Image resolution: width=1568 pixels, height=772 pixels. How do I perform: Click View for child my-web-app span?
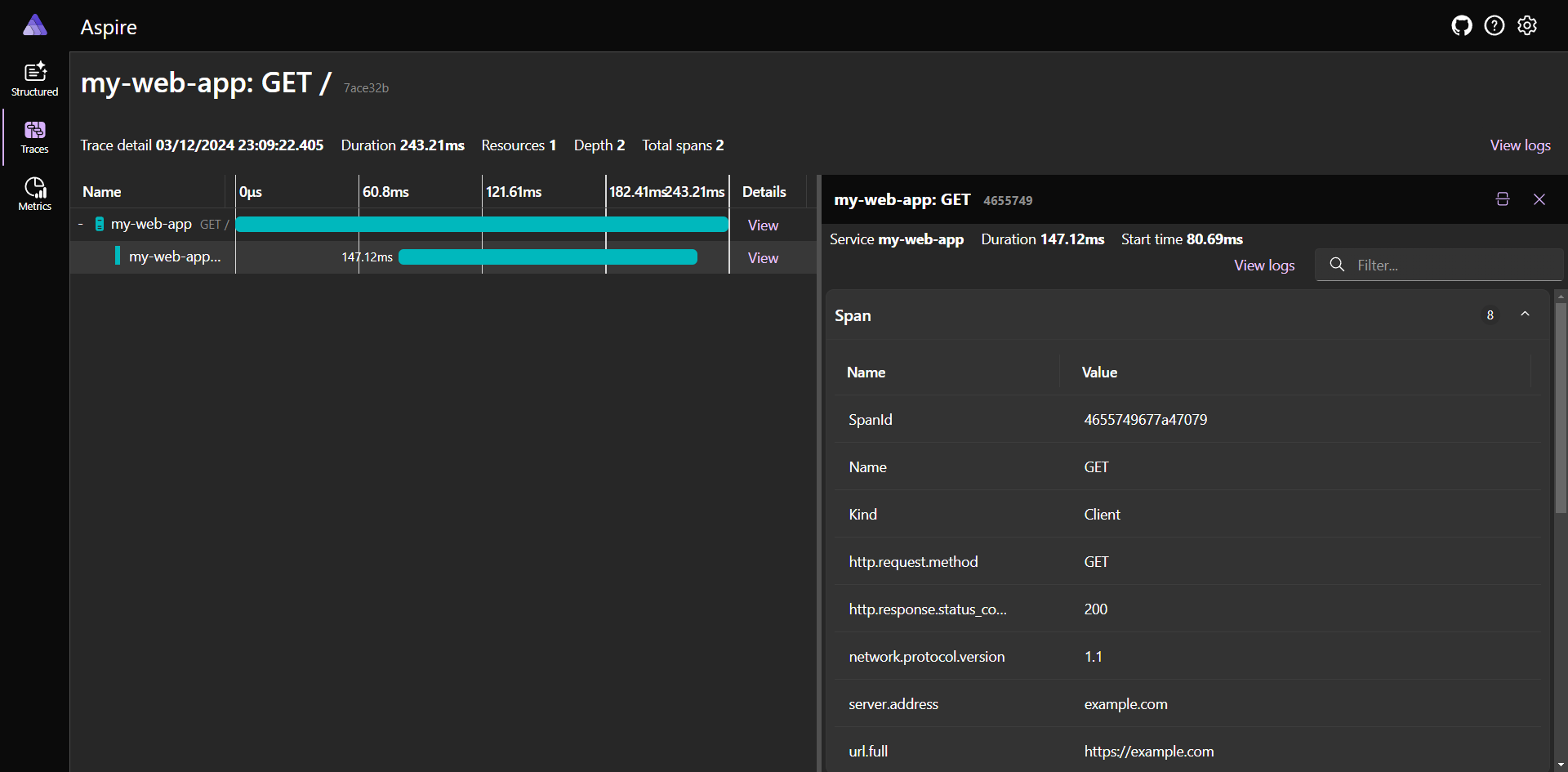(x=763, y=258)
